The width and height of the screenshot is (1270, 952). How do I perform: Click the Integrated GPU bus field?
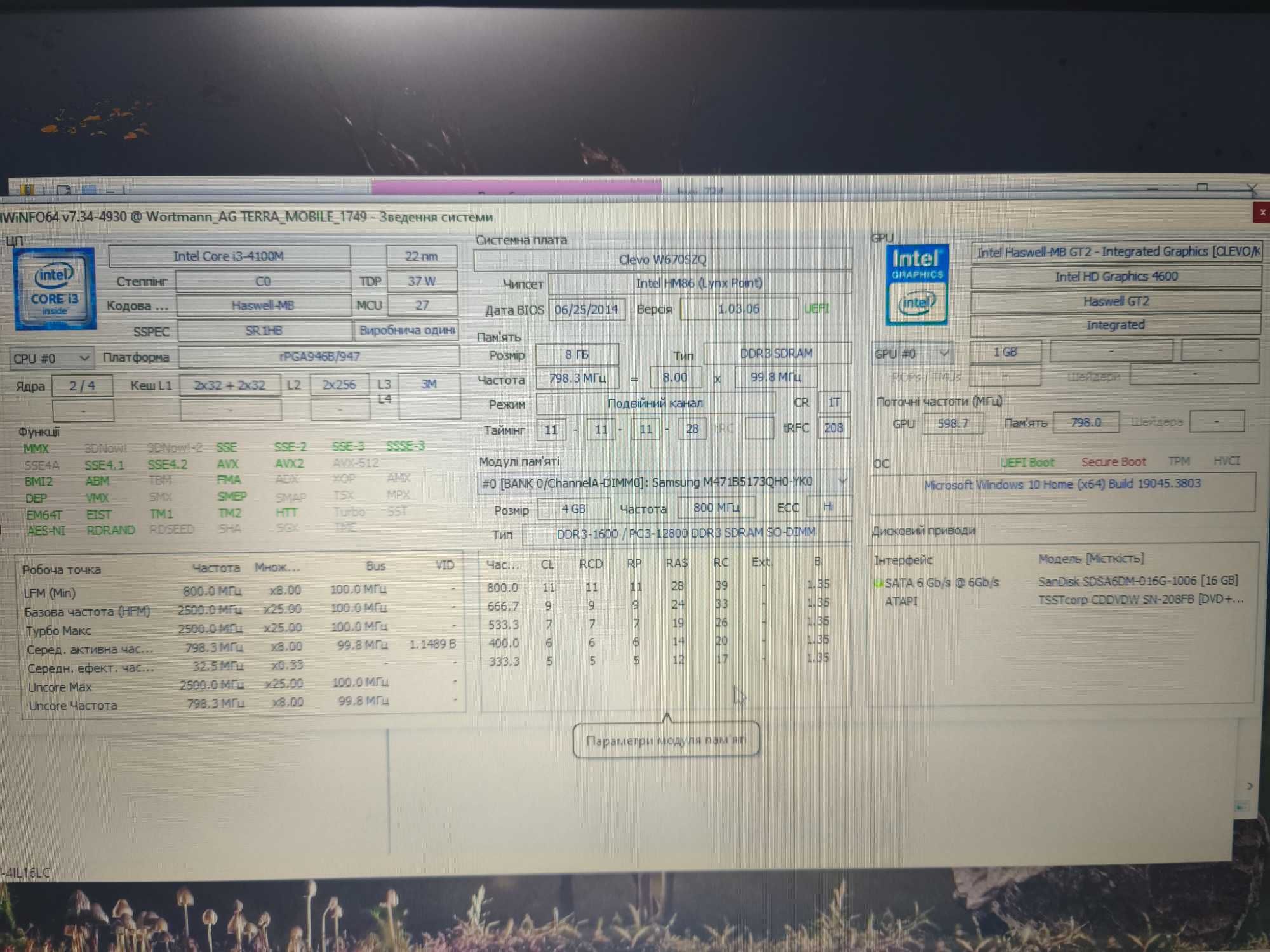1116,325
